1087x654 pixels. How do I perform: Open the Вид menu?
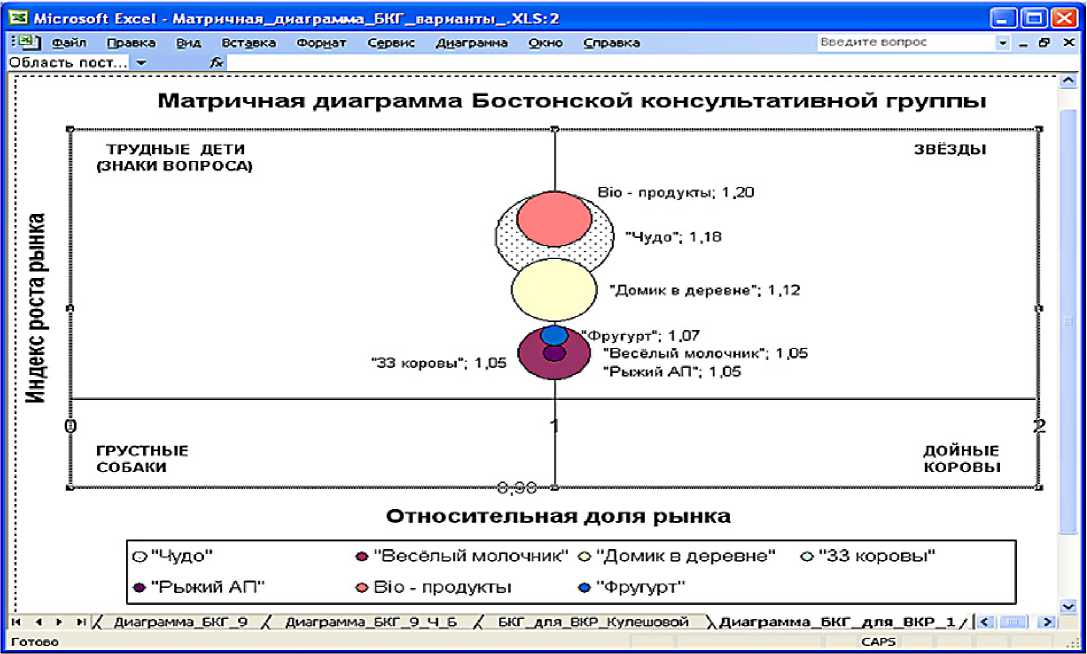coord(188,43)
